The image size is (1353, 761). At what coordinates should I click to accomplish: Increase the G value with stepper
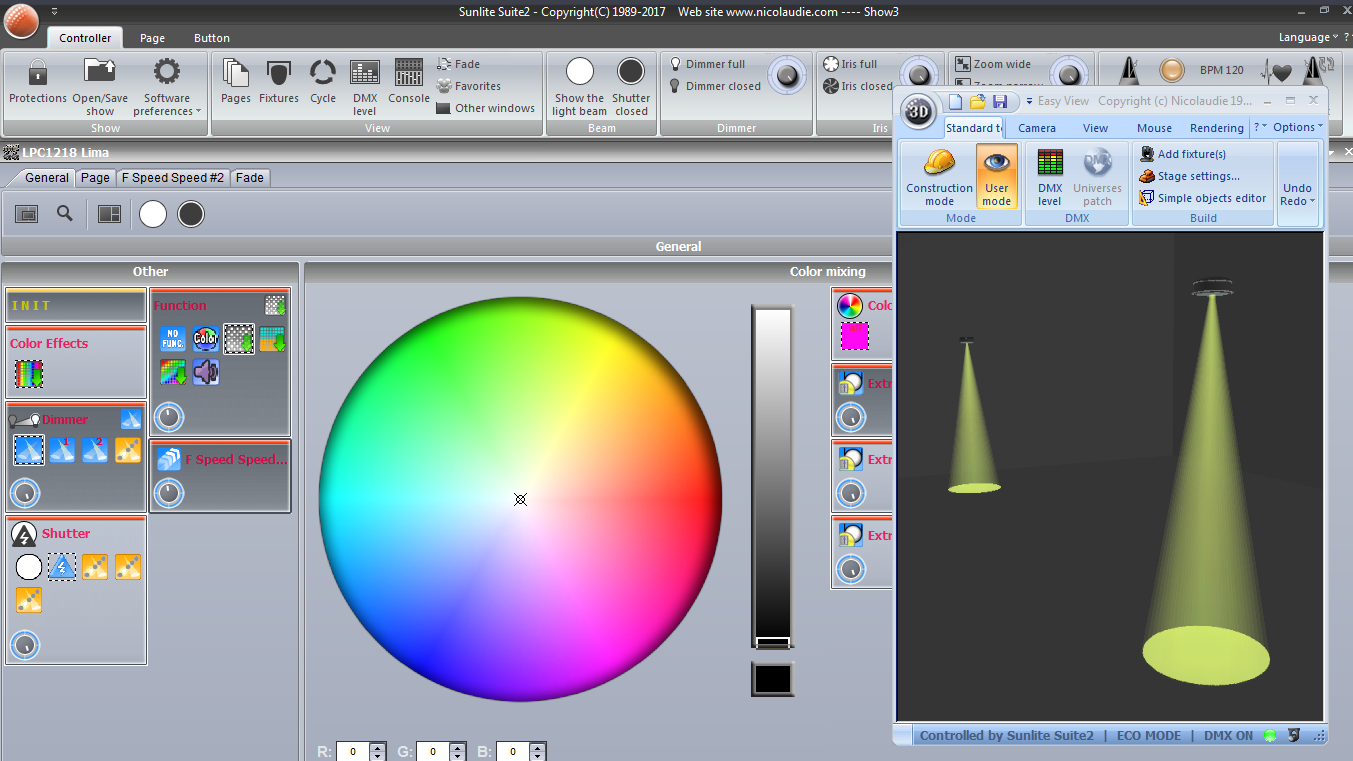457,747
